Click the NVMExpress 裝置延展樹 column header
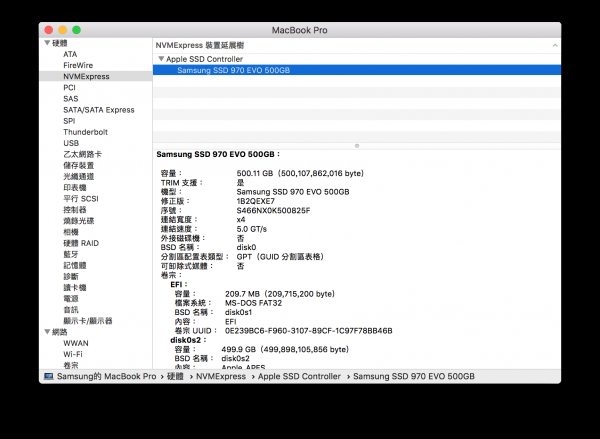The width and height of the screenshot is (600, 439). [200, 46]
